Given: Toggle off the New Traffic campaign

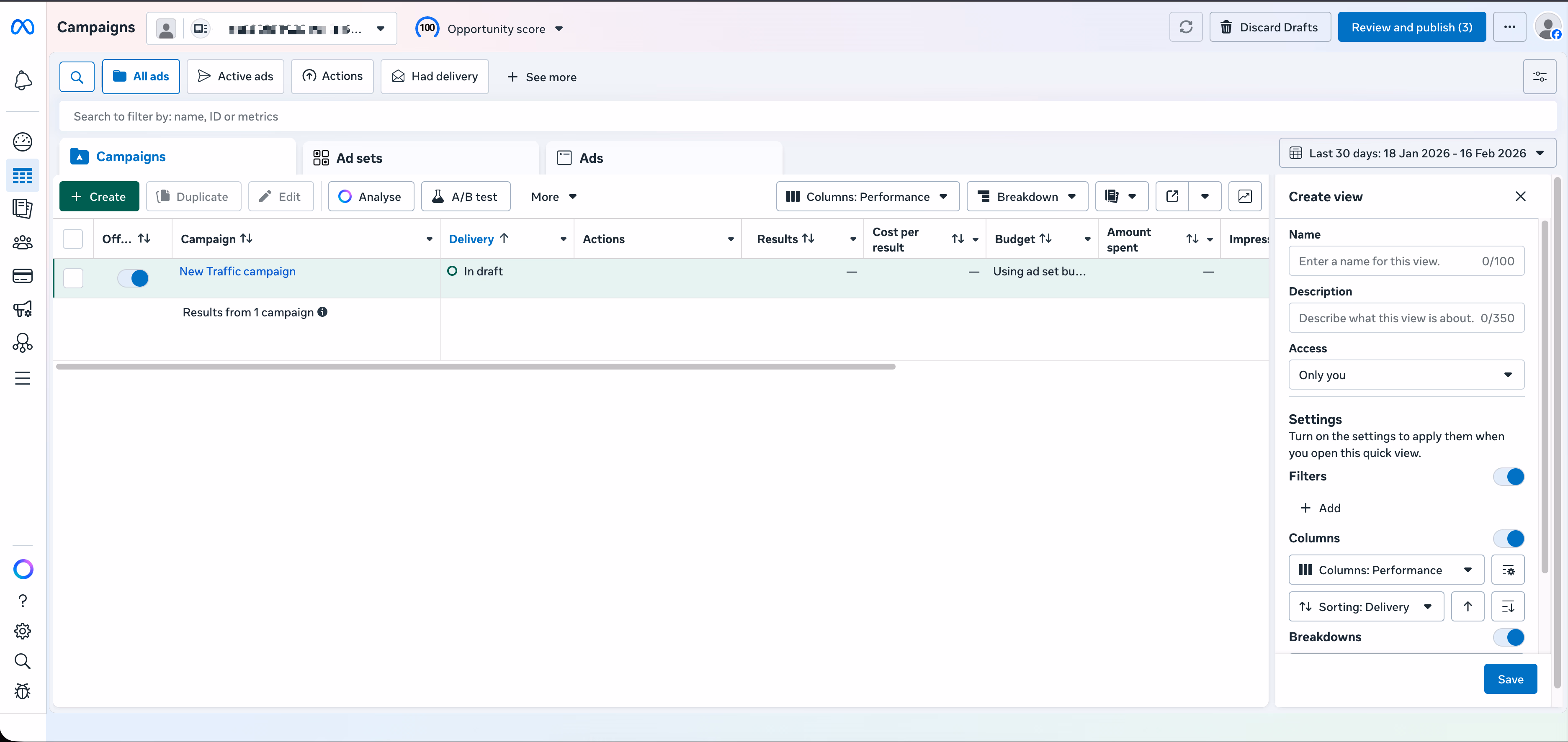Looking at the screenshot, I should pyautogui.click(x=133, y=278).
